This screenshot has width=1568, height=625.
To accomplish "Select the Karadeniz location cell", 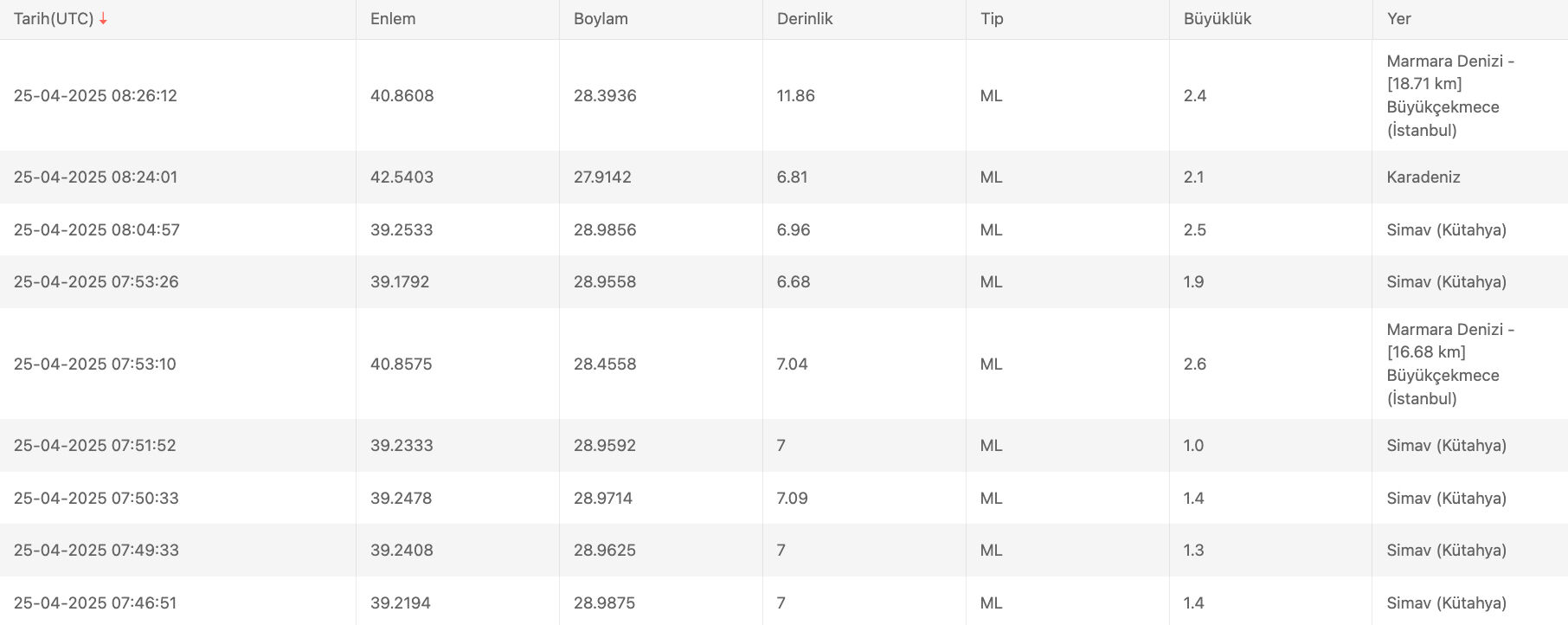I will (x=1423, y=177).
